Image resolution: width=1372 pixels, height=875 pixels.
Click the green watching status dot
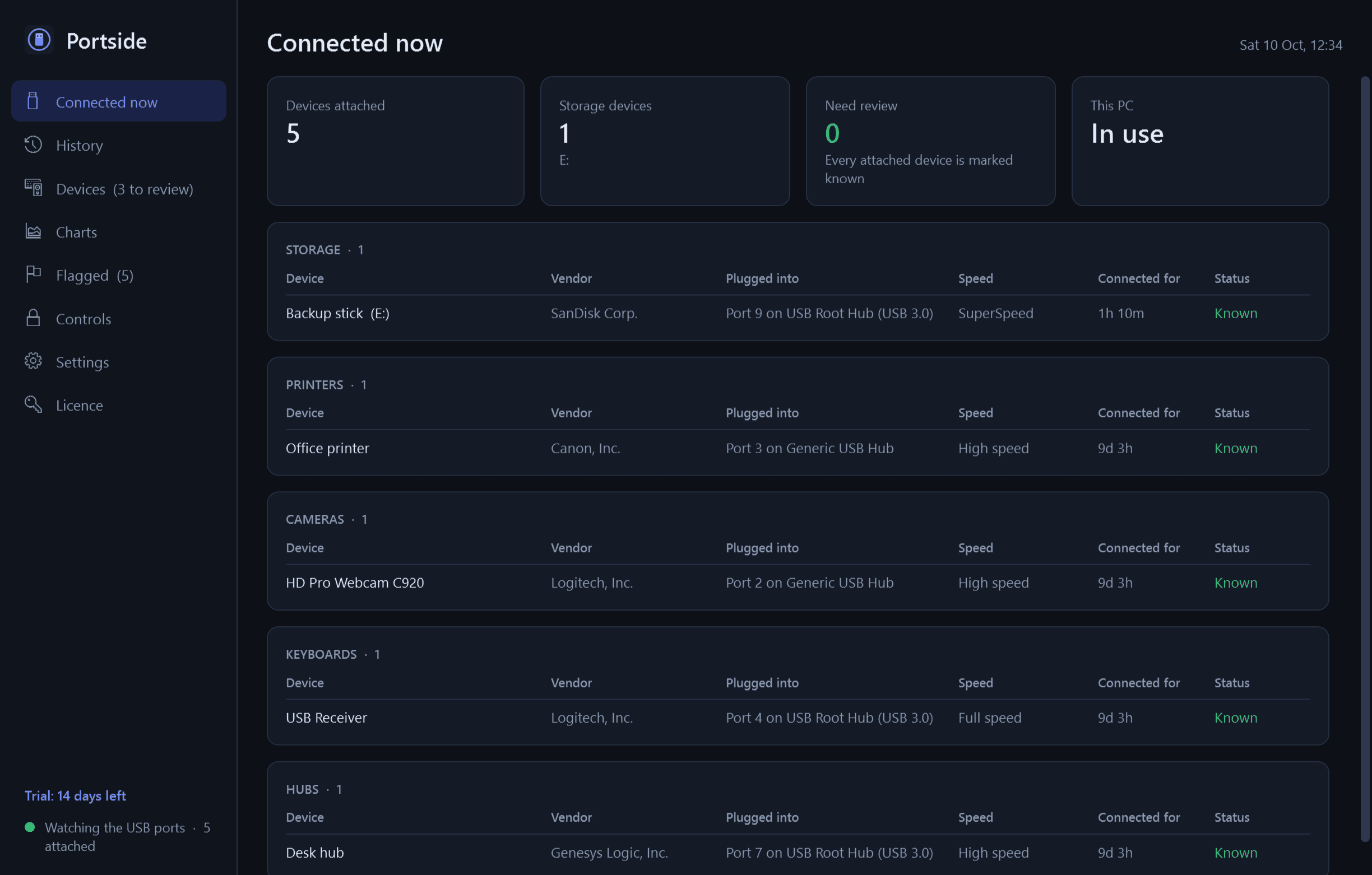click(x=30, y=827)
